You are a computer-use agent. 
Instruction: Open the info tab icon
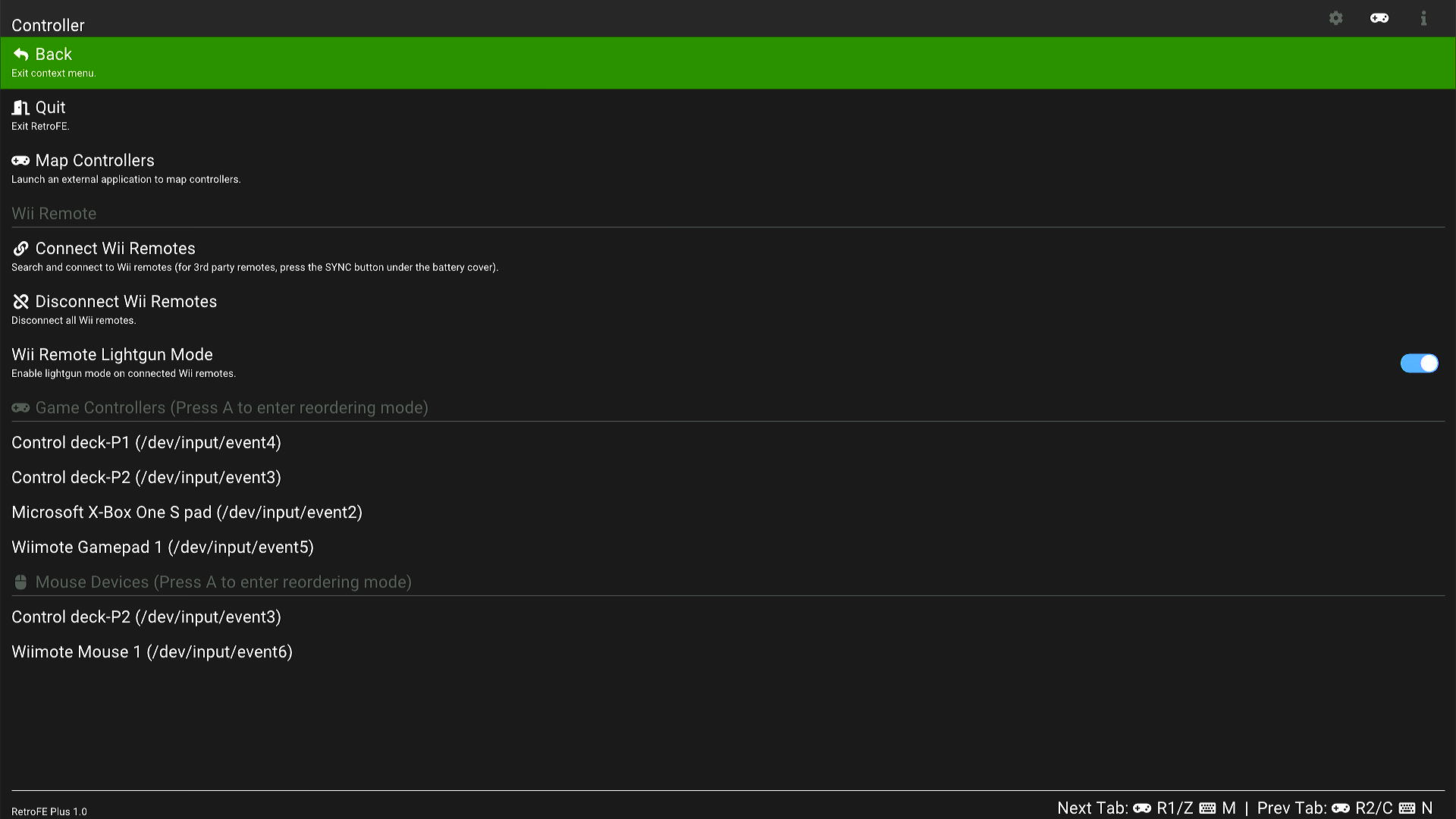1423,18
